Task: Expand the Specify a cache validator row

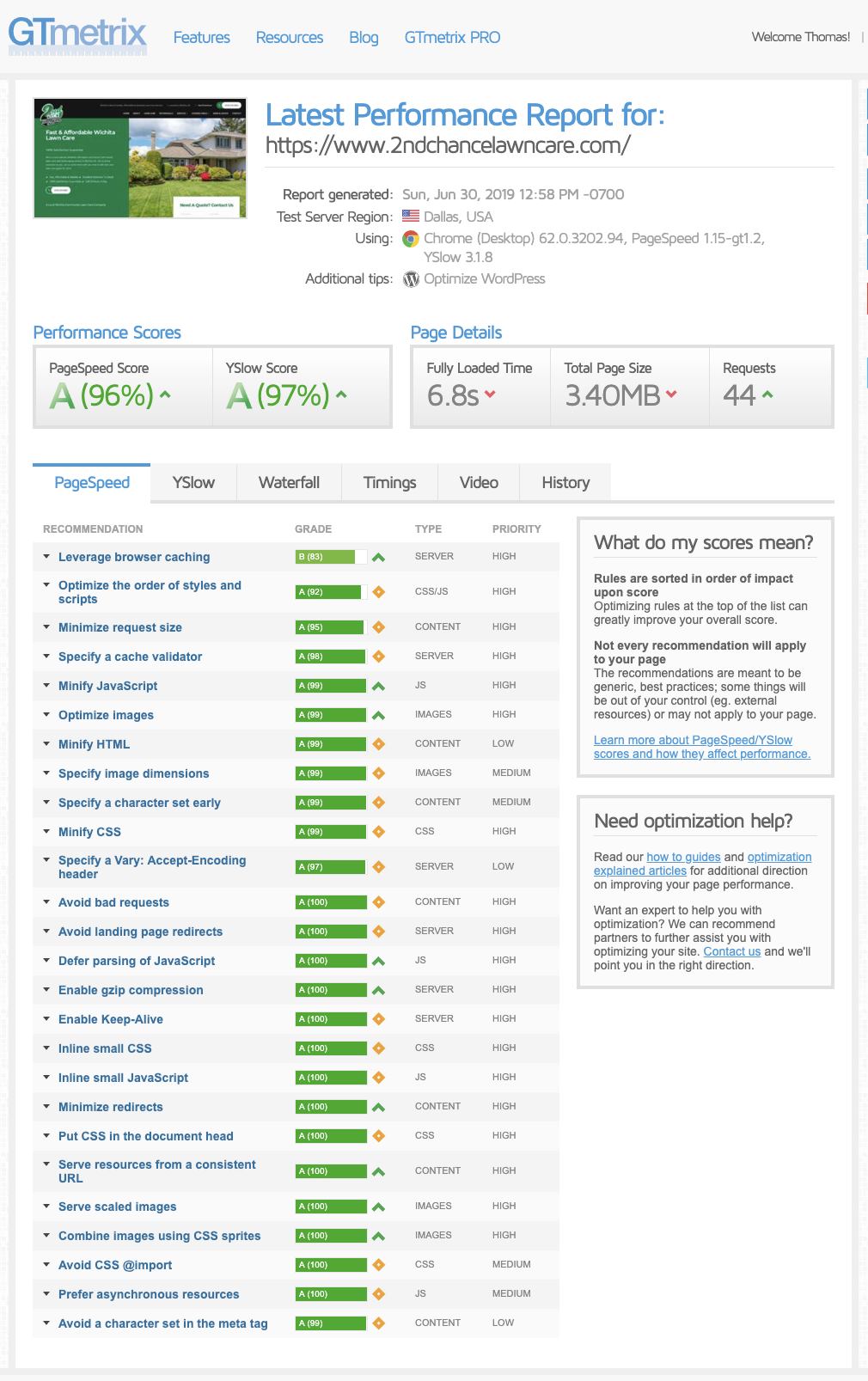Action: pos(46,657)
